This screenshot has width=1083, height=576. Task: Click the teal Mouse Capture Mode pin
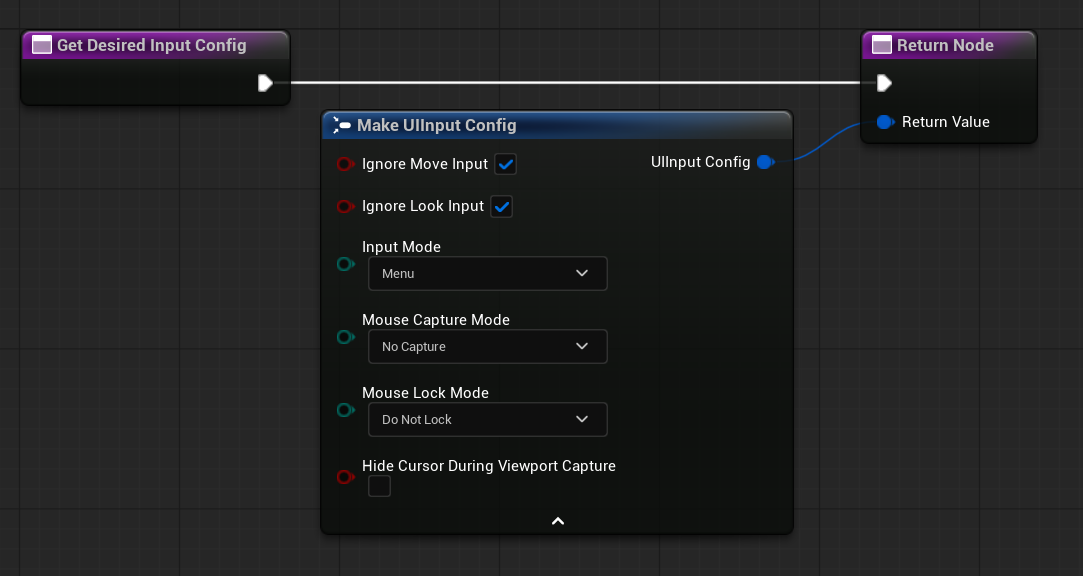pos(345,337)
